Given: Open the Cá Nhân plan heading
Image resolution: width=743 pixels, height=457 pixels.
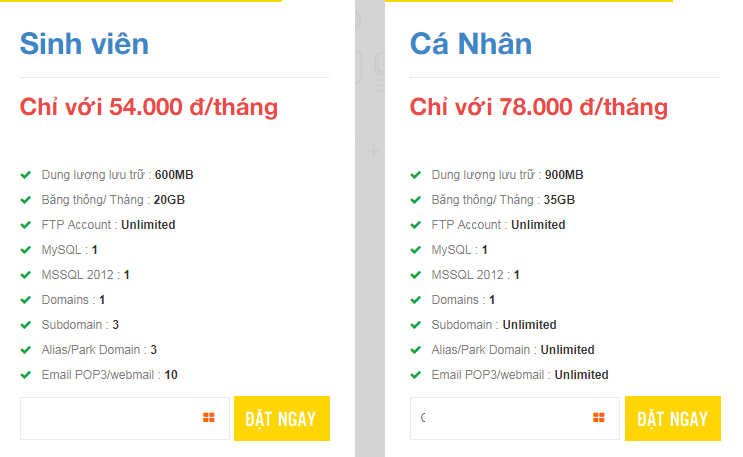Looking at the screenshot, I should 471,44.
